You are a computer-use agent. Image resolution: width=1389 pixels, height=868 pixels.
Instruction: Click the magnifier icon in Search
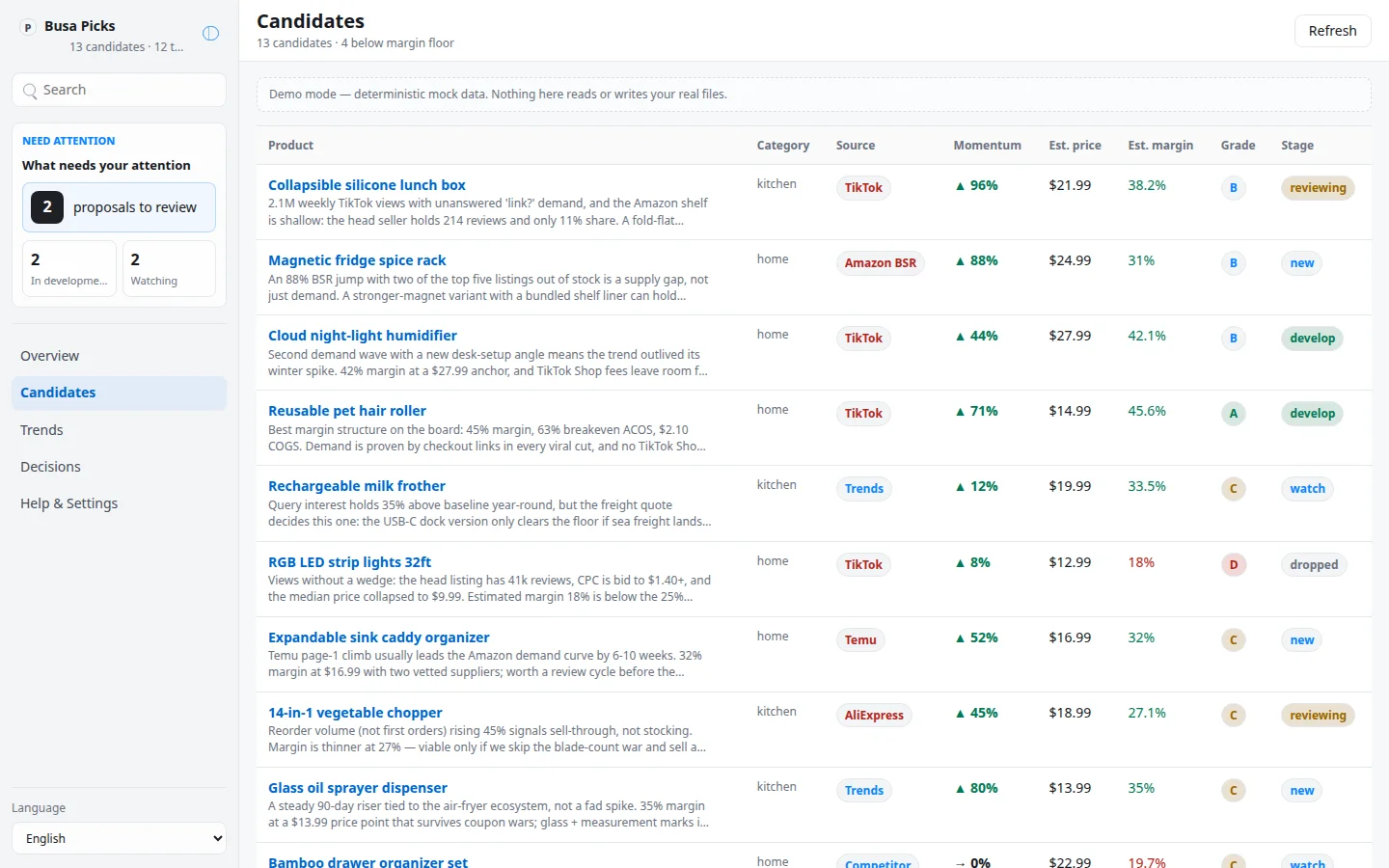[30, 91]
